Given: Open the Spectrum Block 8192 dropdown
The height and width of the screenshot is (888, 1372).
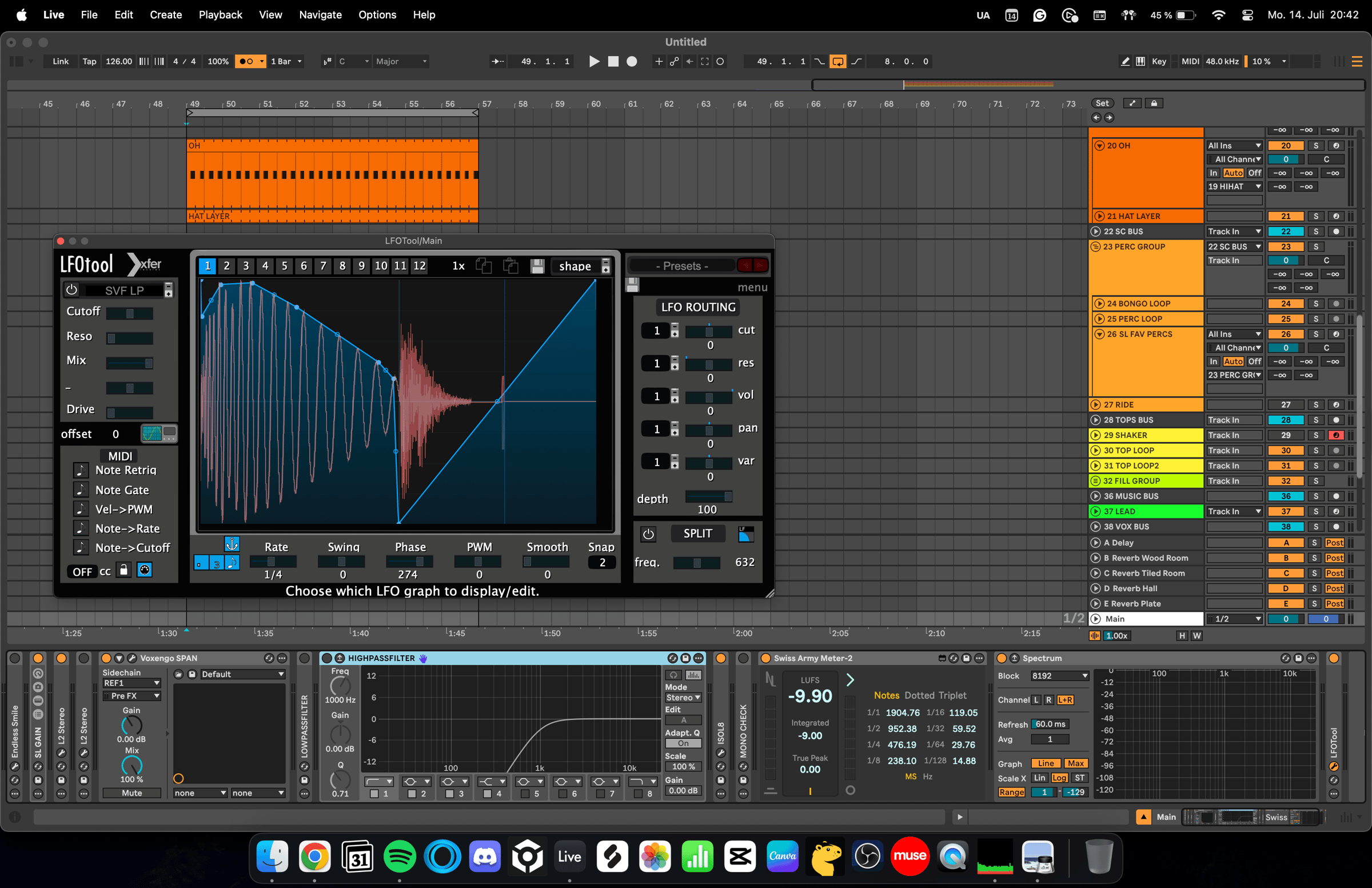Looking at the screenshot, I should 1059,676.
